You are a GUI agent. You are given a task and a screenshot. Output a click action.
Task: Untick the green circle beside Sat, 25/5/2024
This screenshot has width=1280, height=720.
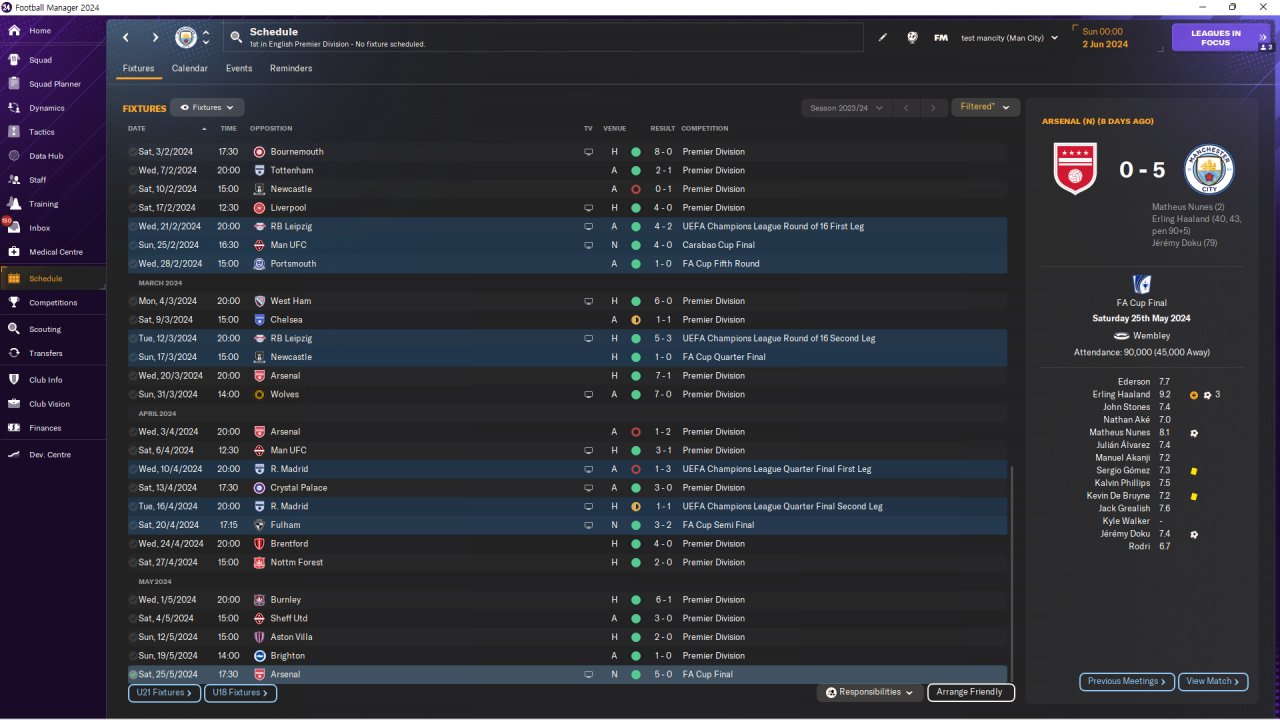[x=133, y=675]
